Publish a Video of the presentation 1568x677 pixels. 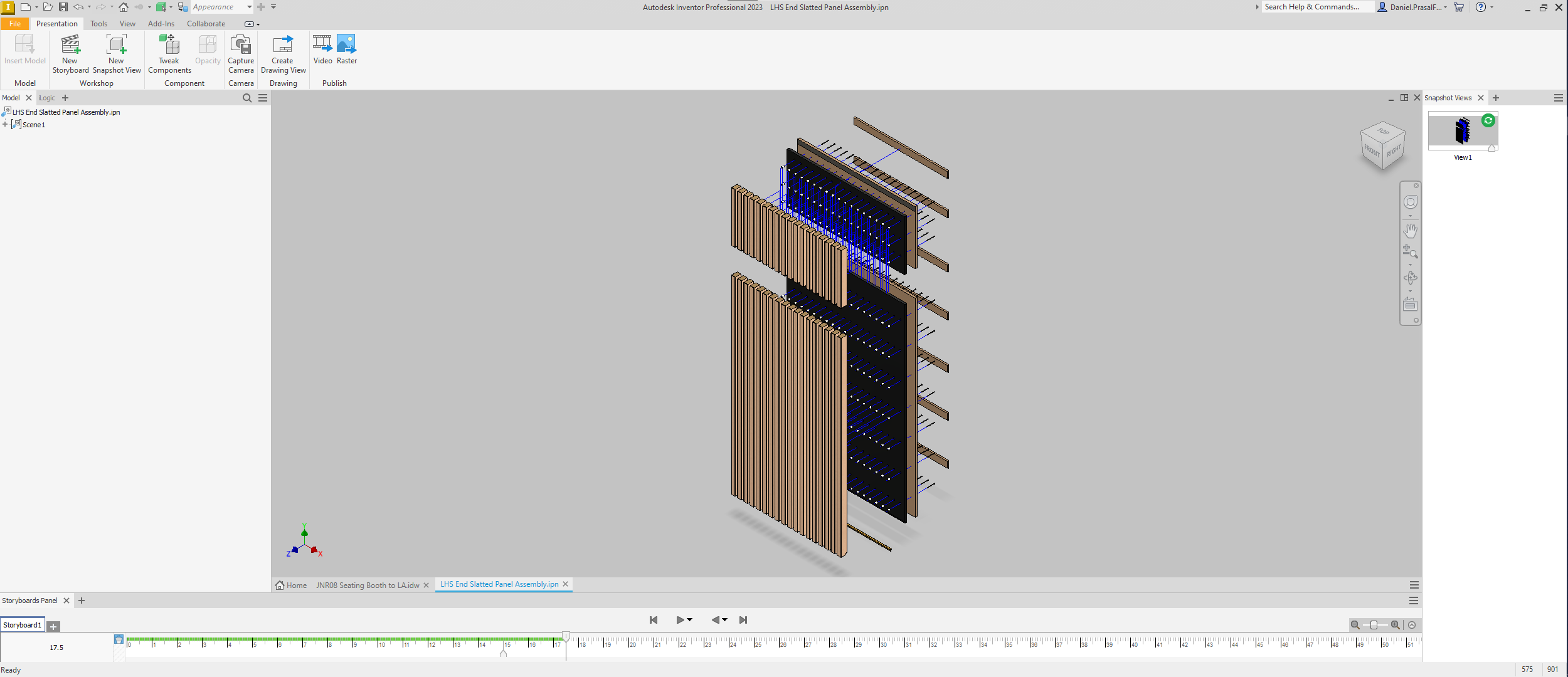click(x=322, y=49)
